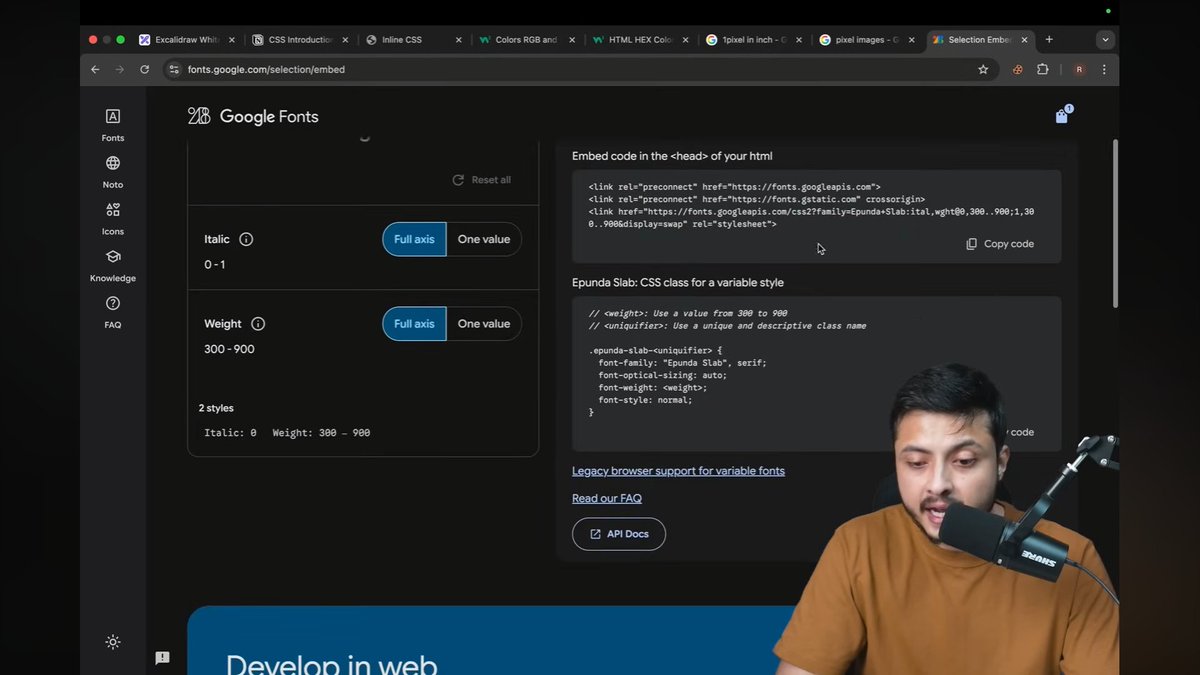Open the Fonts section in sidebar
Image resolution: width=1200 pixels, height=675 pixels.
[x=113, y=125]
